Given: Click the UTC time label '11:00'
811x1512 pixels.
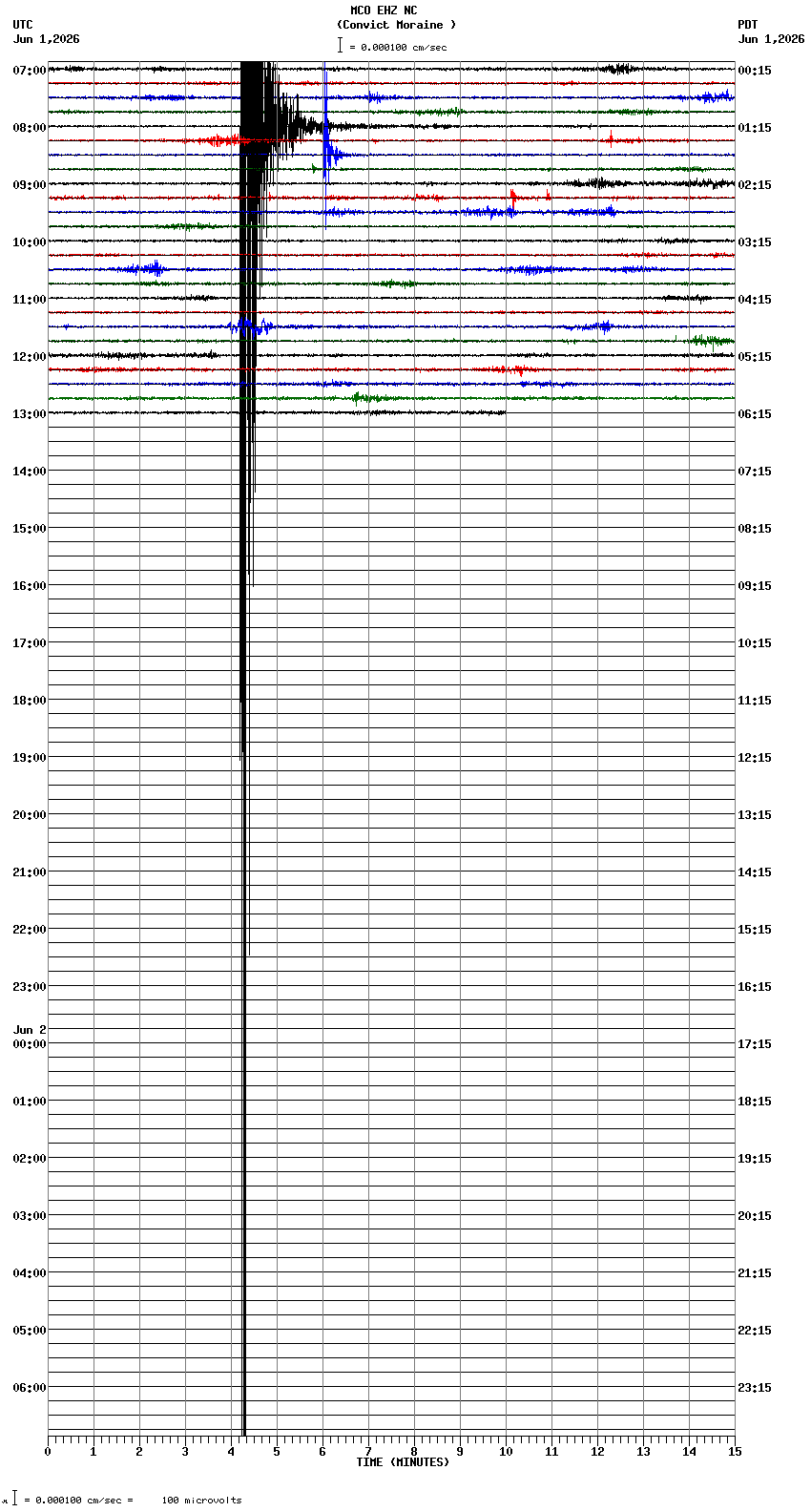Looking at the screenshot, I should (30, 300).
